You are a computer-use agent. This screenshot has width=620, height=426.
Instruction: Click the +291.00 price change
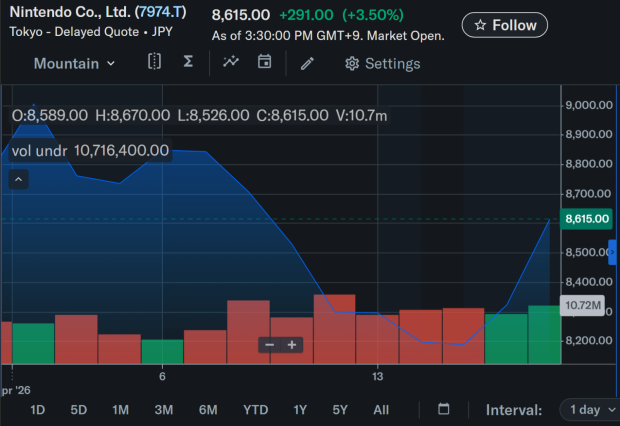[x=306, y=15]
